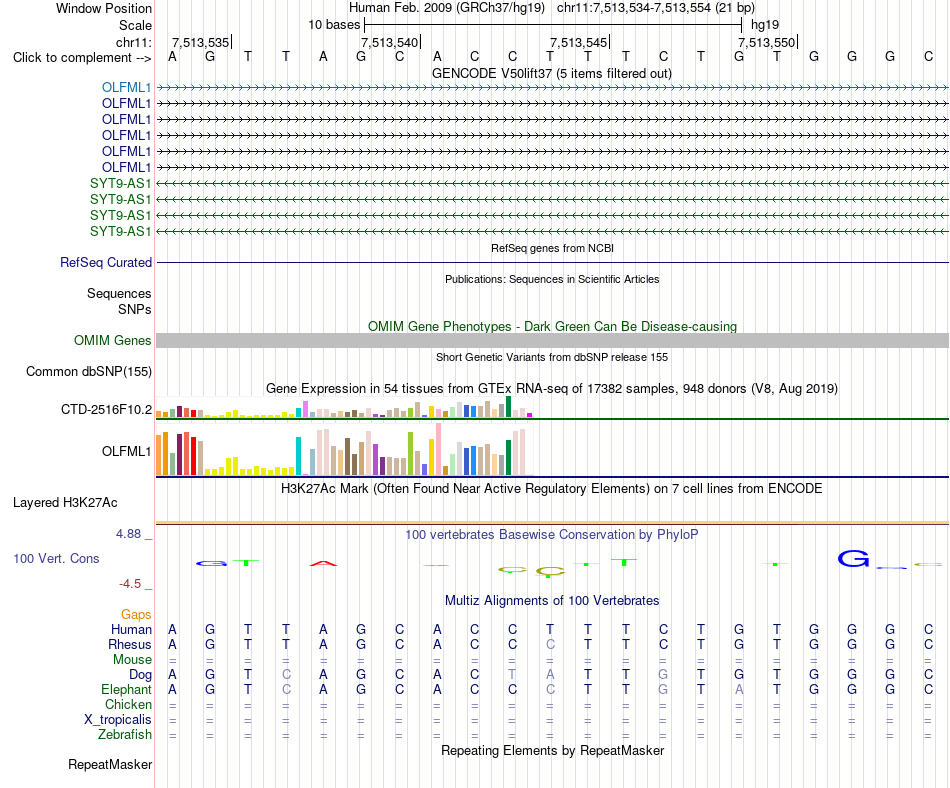Click the cyan bar in OLFML1 expression chart
This screenshot has width=950, height=788.
[x=298, y=455]
